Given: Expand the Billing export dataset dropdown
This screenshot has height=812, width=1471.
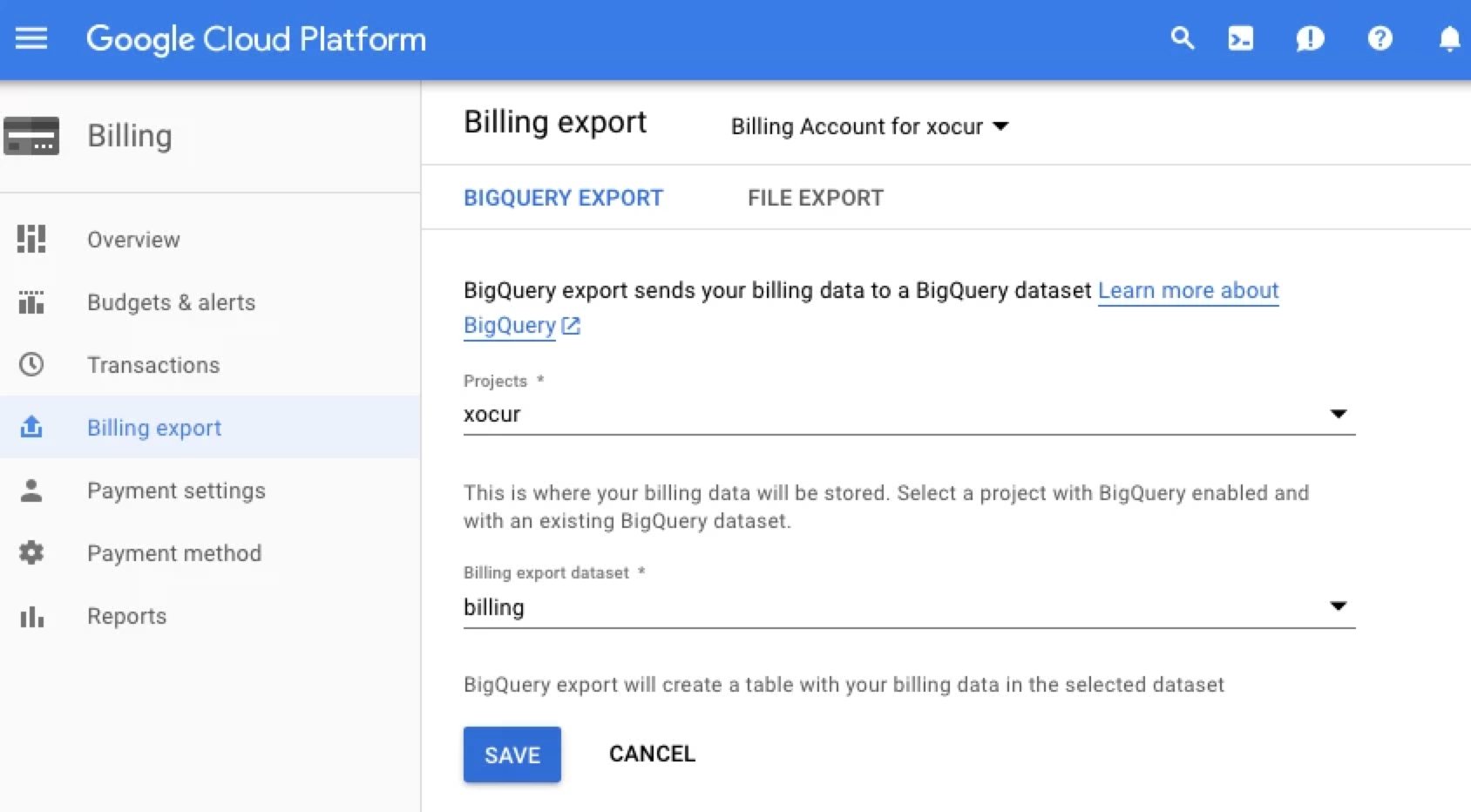Looking at the screenshot, I should point(908,607).
